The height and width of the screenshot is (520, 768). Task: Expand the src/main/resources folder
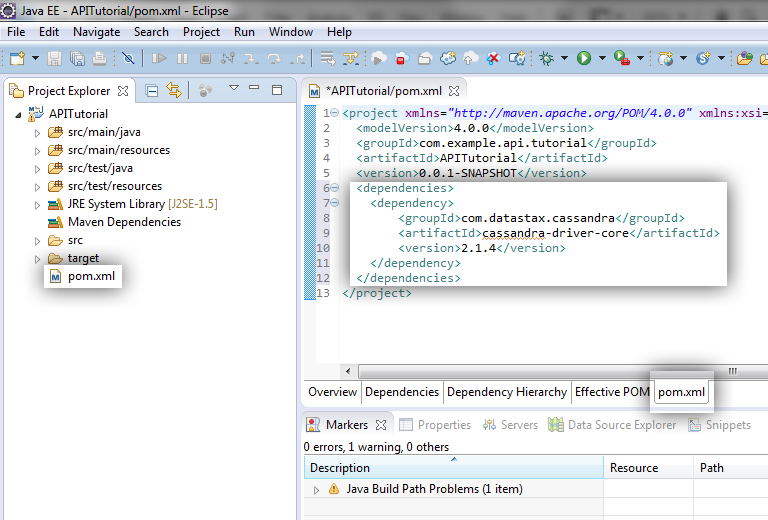point(37,151)
